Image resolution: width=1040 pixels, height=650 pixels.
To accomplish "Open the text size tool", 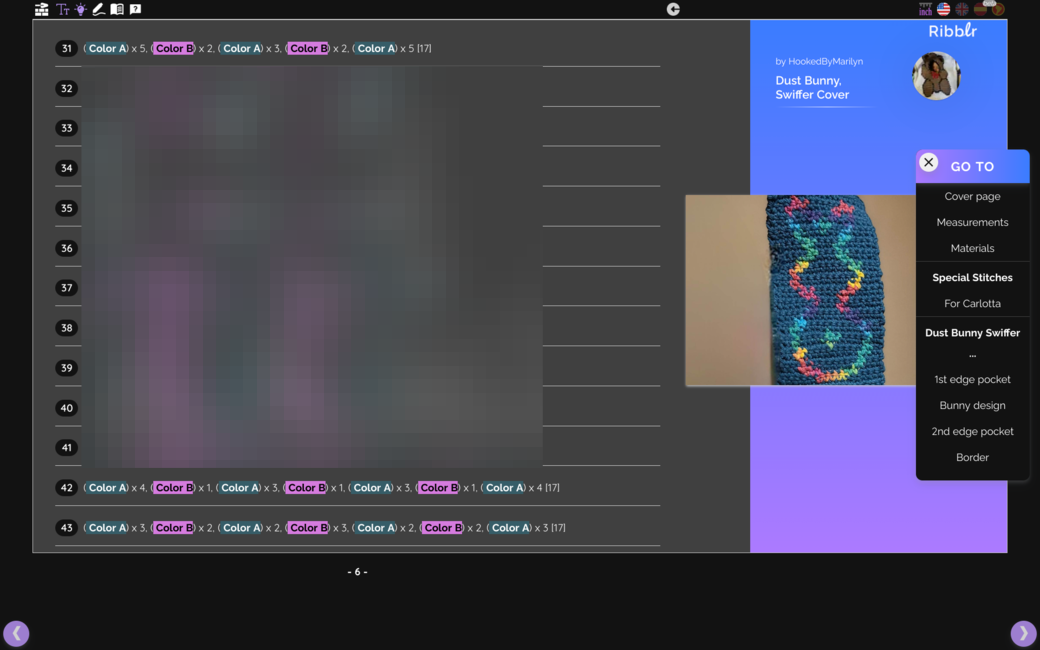I will click(x=62, y=9).
